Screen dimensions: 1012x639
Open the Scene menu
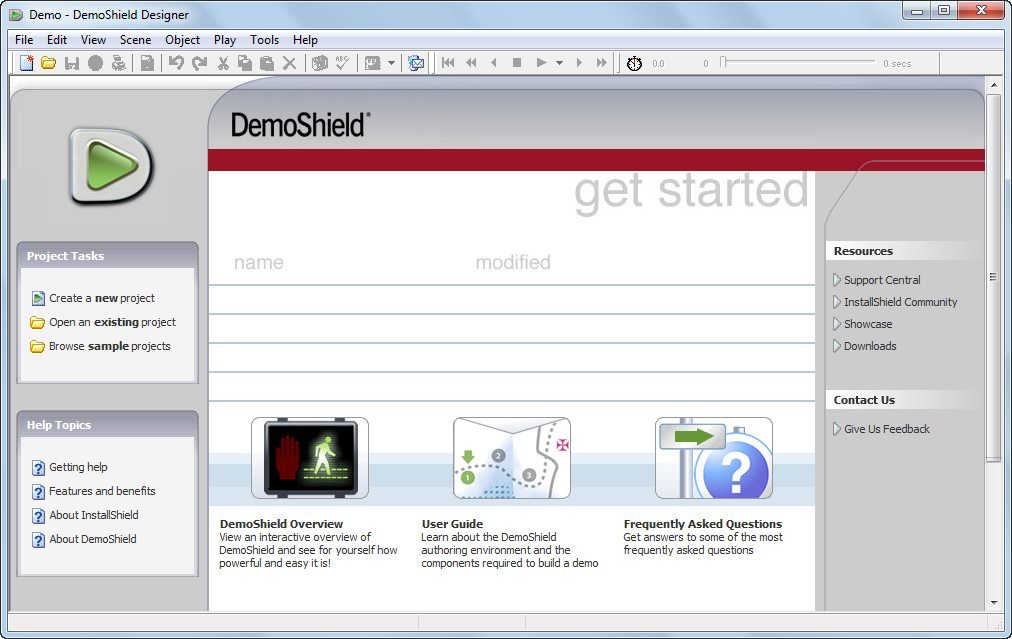pyautogui.click(x=136, y=40)
